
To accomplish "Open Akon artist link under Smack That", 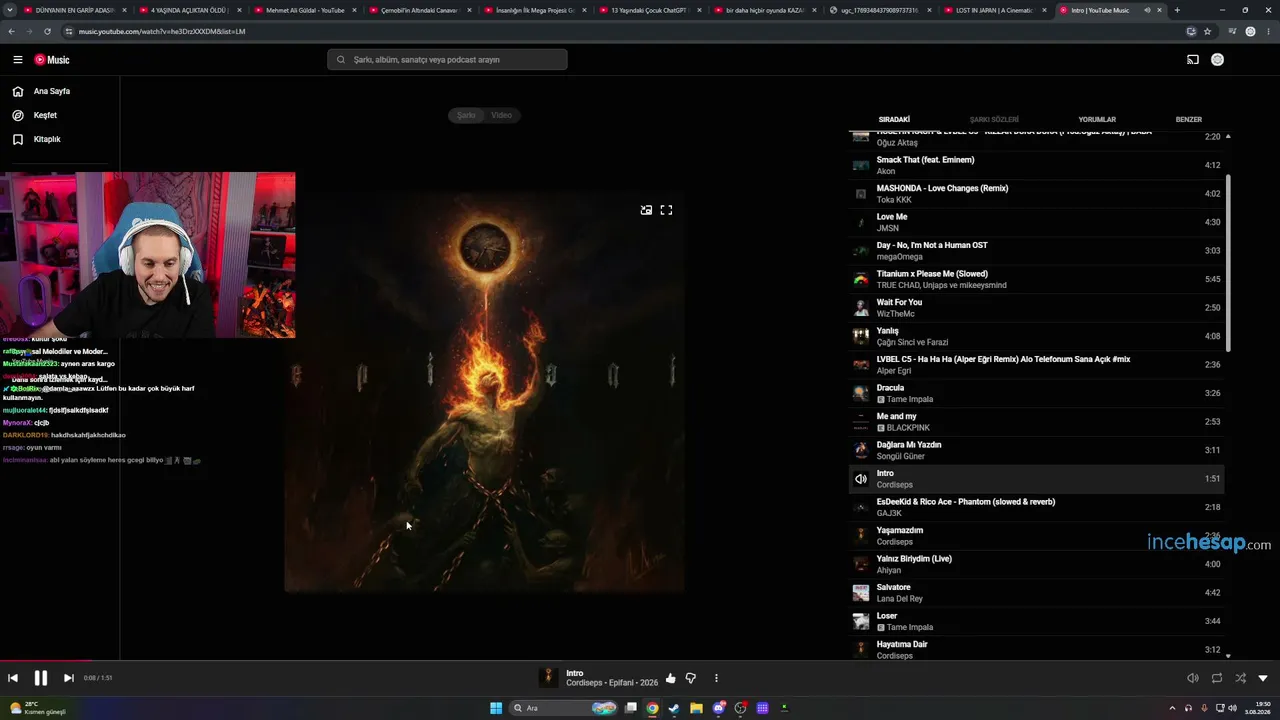I will click(x=886, y=171).
